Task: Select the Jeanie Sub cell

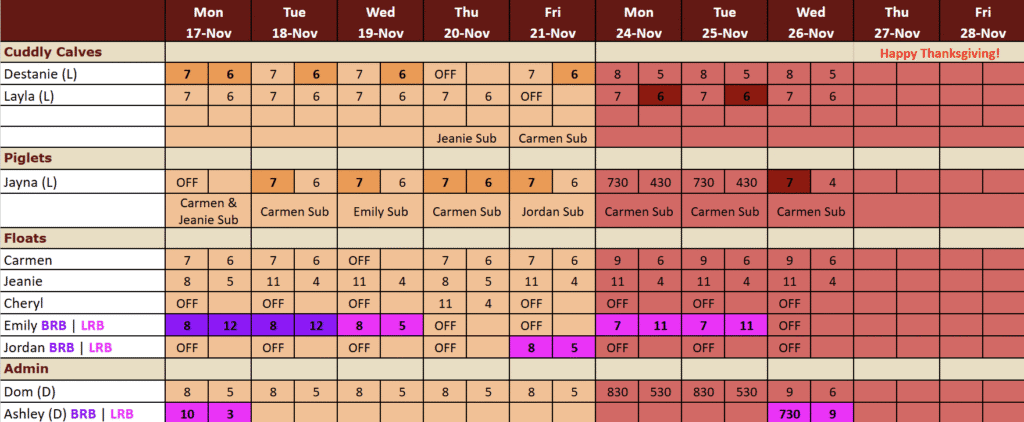Action: (x=467, y=137)
